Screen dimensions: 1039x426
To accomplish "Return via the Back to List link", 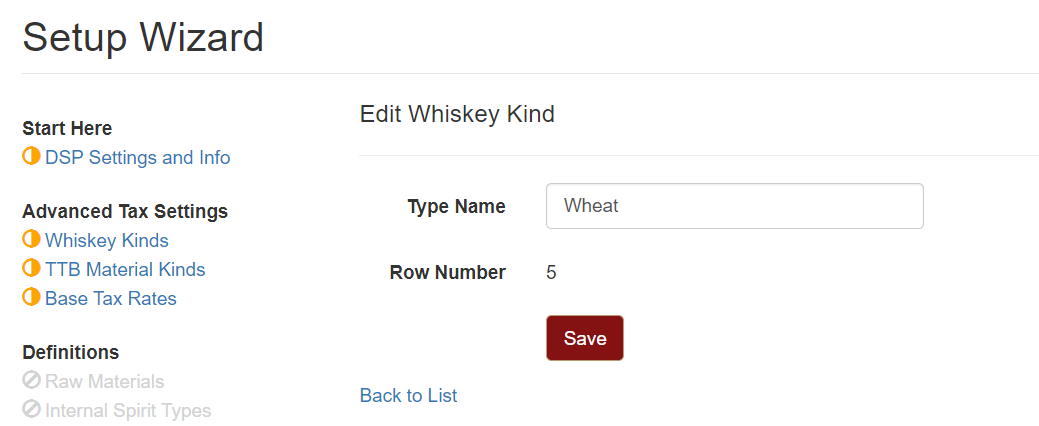I will pyautogui.click(x=408, y=396).
